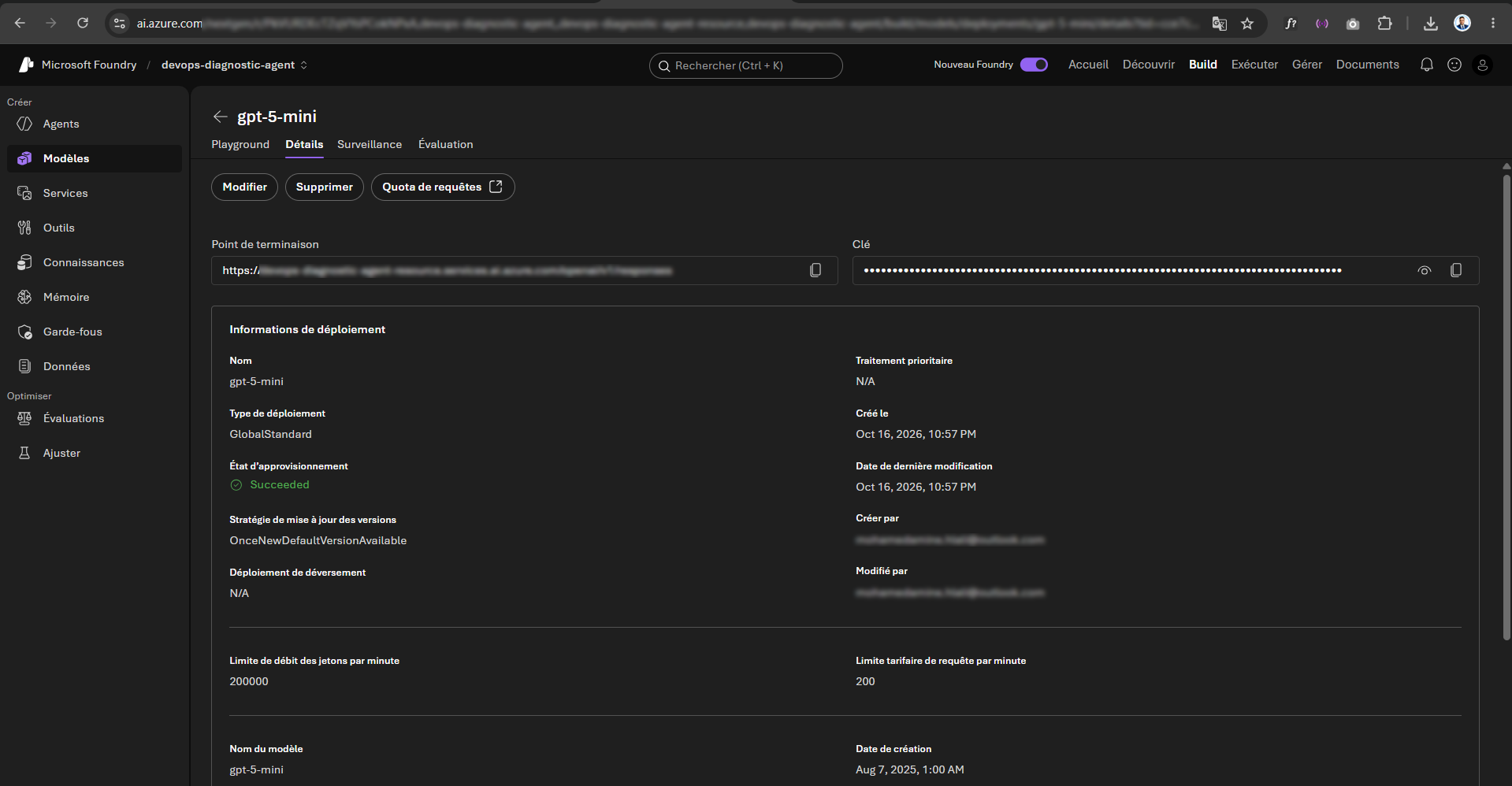This screenshot has height=786, width=1512.
Task: Click the Supprimer button
Action: (325, 187)
